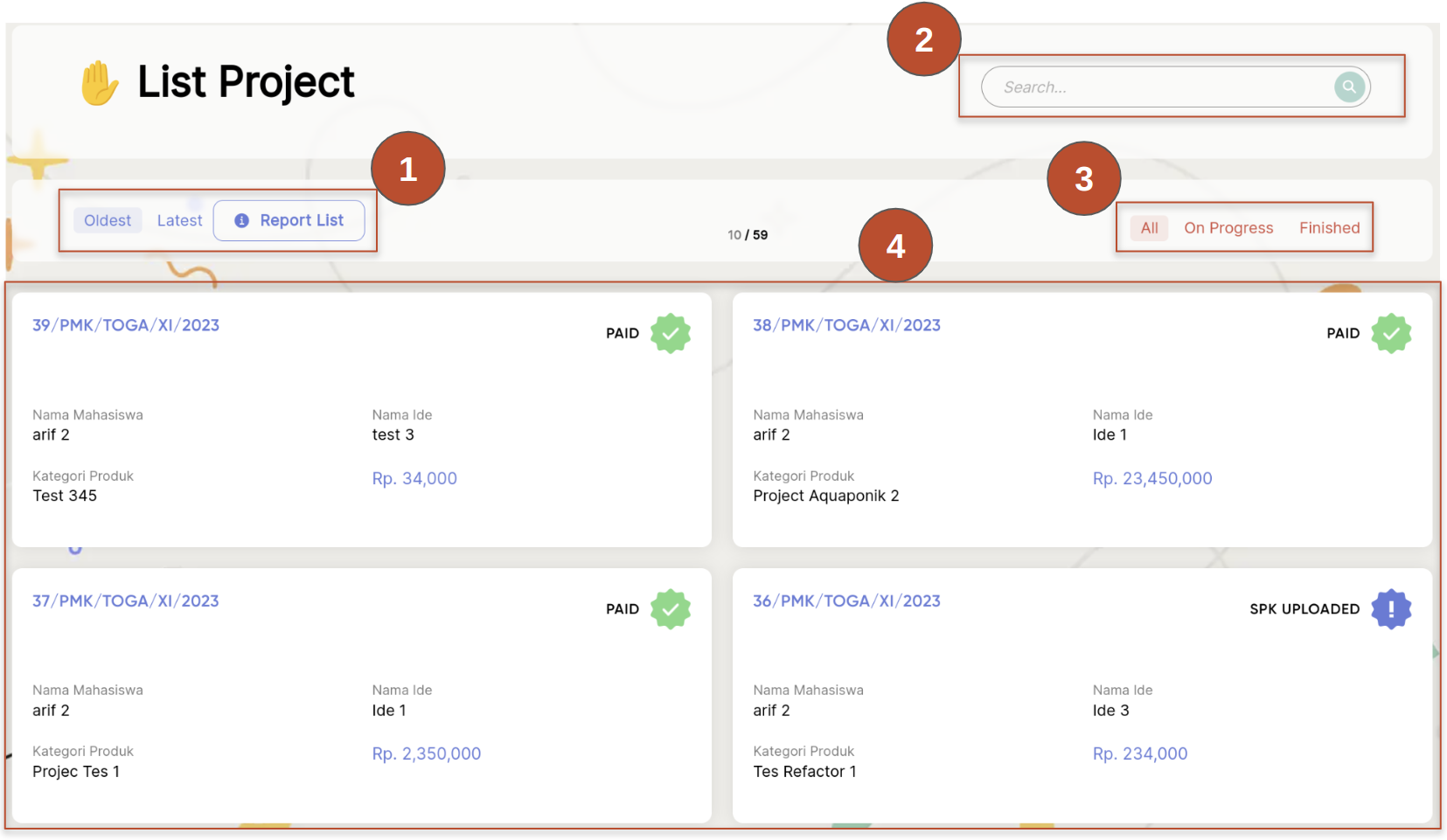Viewport: 1447px width, 840px height.
Task: Click the green PAID badge on project 39
Action: pos(670,334)
